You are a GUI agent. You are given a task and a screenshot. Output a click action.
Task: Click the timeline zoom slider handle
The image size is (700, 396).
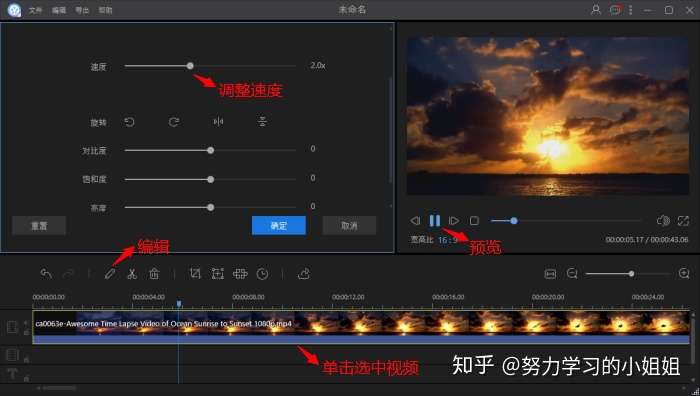631,274
